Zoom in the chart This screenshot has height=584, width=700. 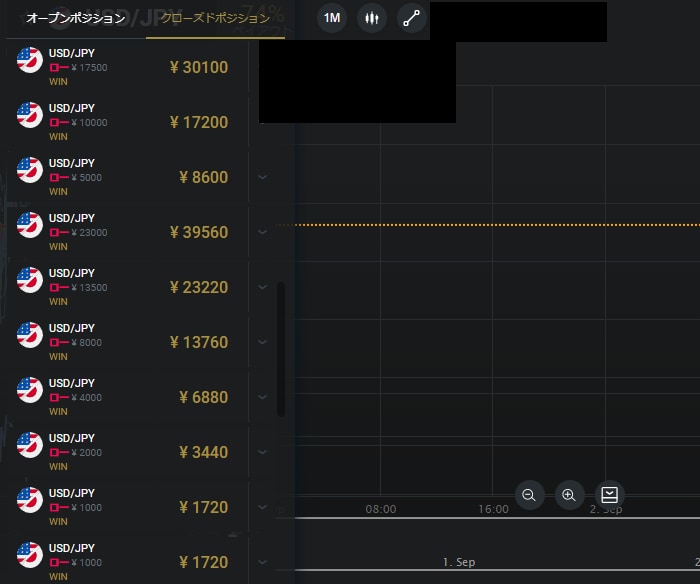click(569, 495)
